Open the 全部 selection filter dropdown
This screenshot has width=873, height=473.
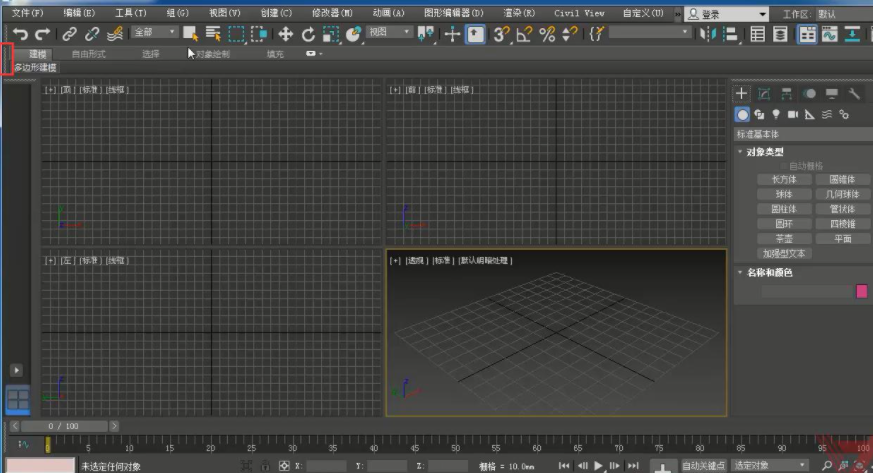154,33
